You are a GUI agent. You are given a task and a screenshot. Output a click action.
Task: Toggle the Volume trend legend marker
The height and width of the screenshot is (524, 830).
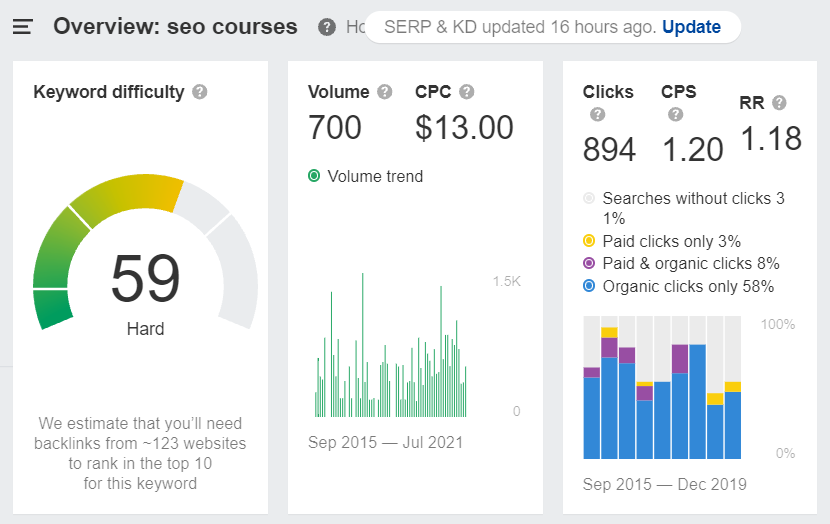314,176
